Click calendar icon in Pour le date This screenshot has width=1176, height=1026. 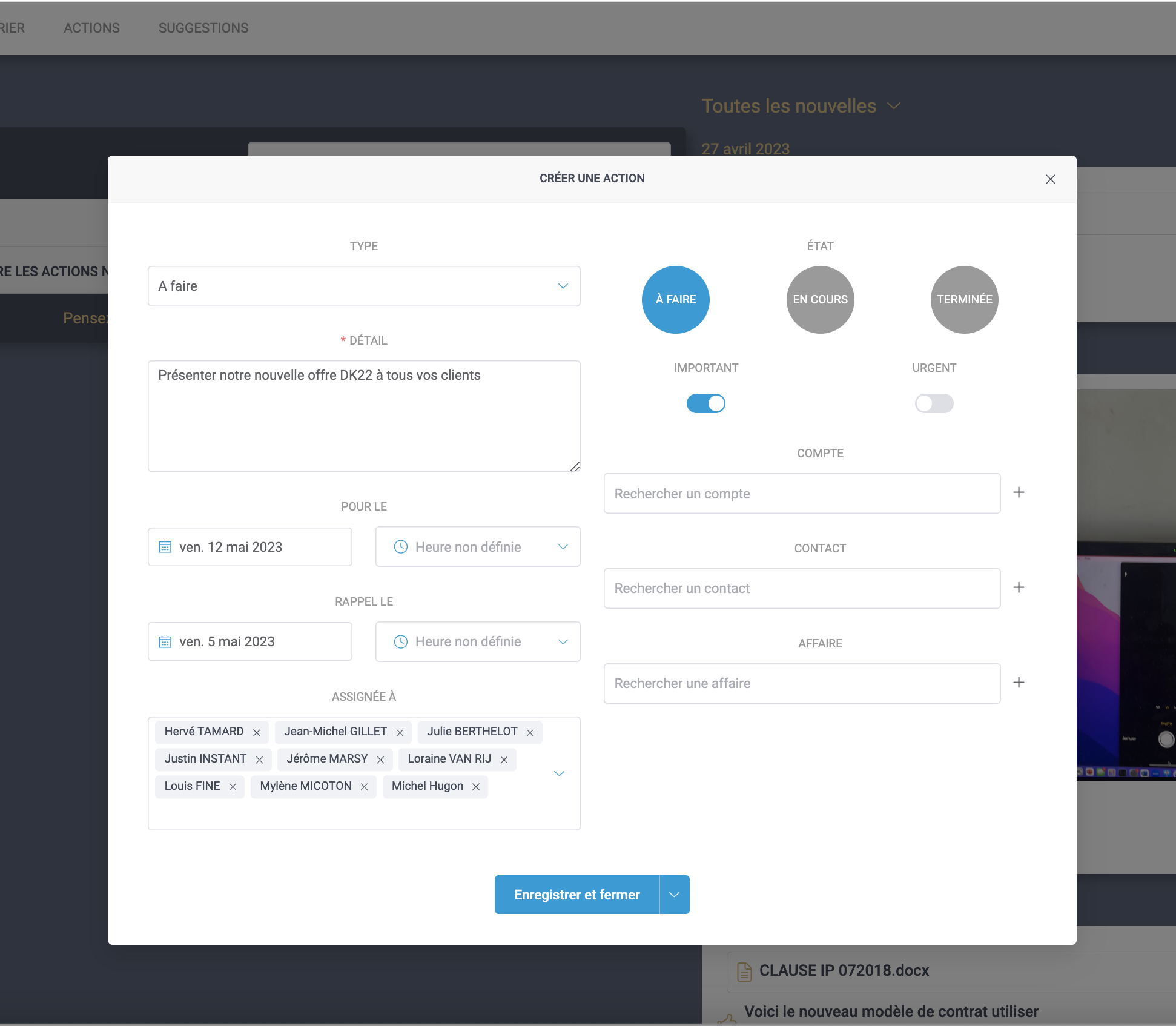tap(165, 547)
